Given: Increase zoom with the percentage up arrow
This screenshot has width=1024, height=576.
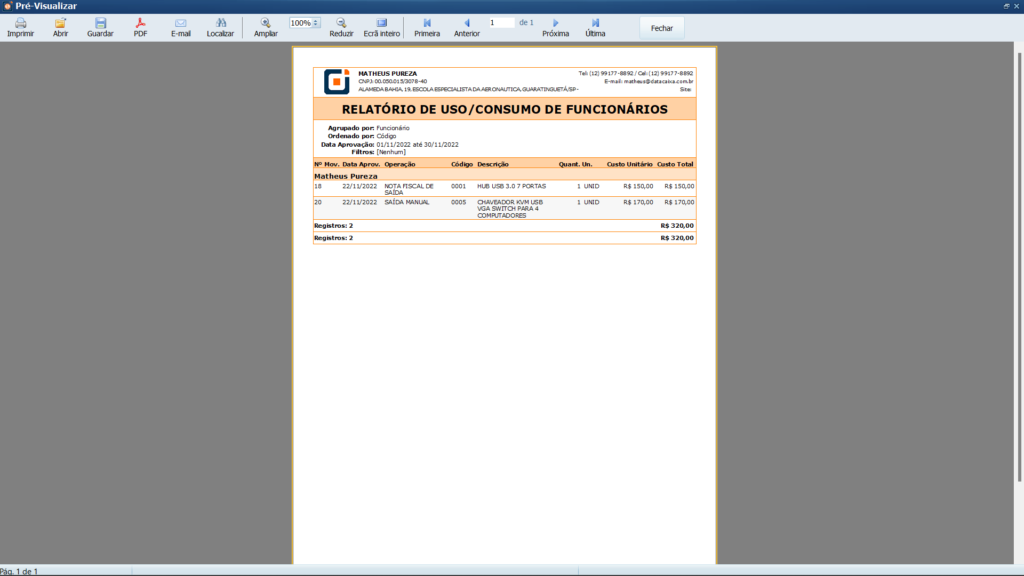Looking at the screenshot, I should click(x=316, y=19).
